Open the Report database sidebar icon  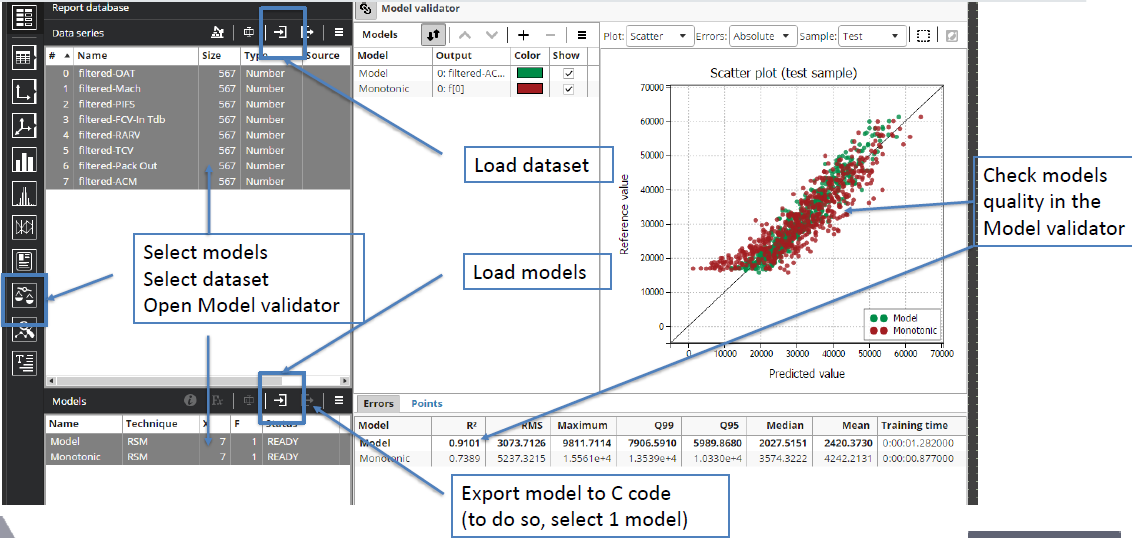[25, 16]
